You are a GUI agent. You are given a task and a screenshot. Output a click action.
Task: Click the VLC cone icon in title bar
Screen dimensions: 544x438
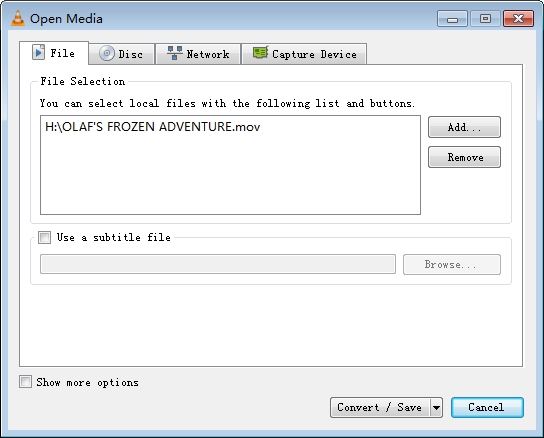point(17,18)
